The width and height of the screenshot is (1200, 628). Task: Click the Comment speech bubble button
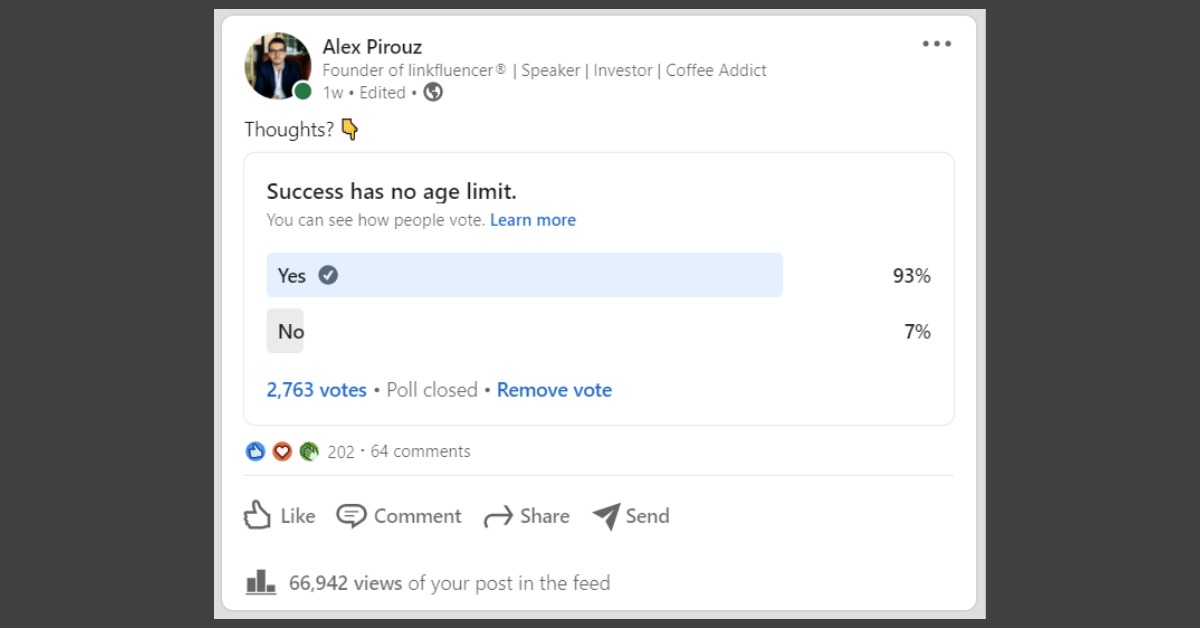pos(399,516)
